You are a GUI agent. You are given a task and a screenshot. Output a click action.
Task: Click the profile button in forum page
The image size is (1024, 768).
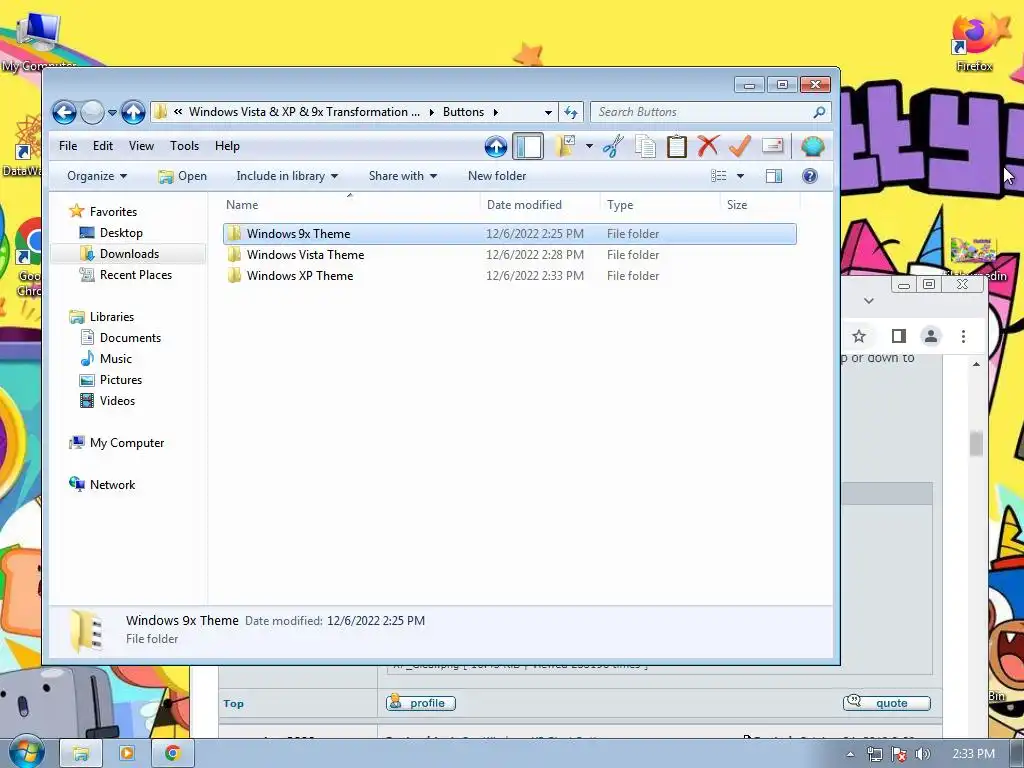coord(421,703)
